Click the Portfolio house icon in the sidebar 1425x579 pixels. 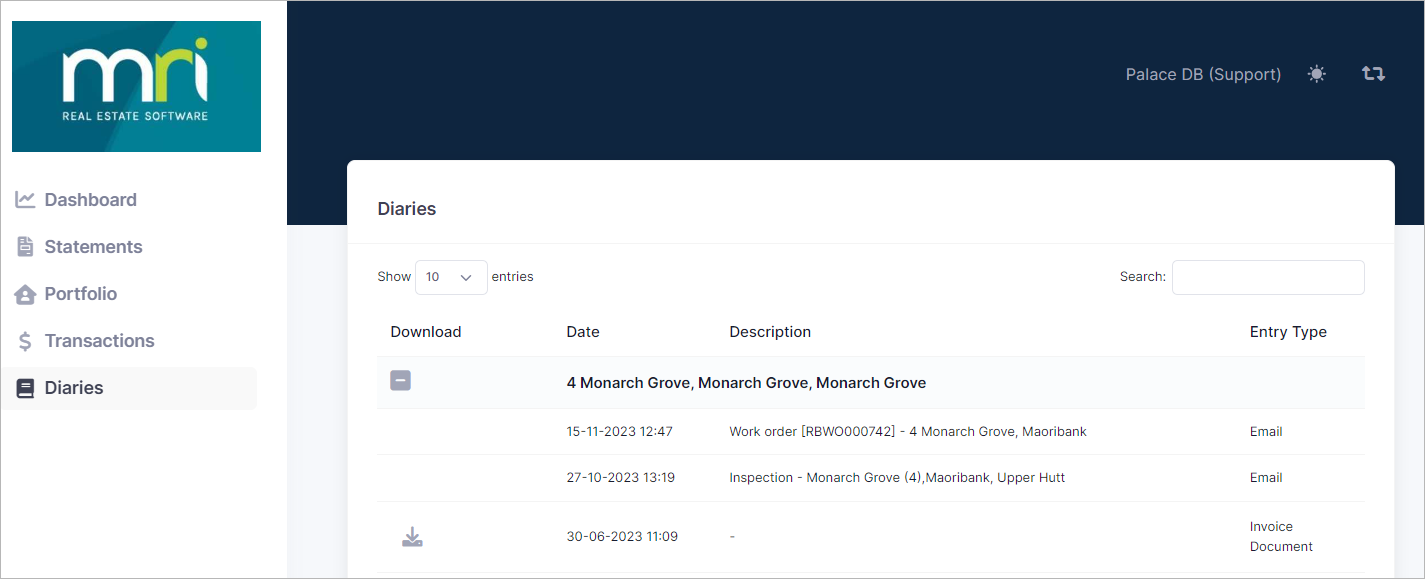[25, 294]
